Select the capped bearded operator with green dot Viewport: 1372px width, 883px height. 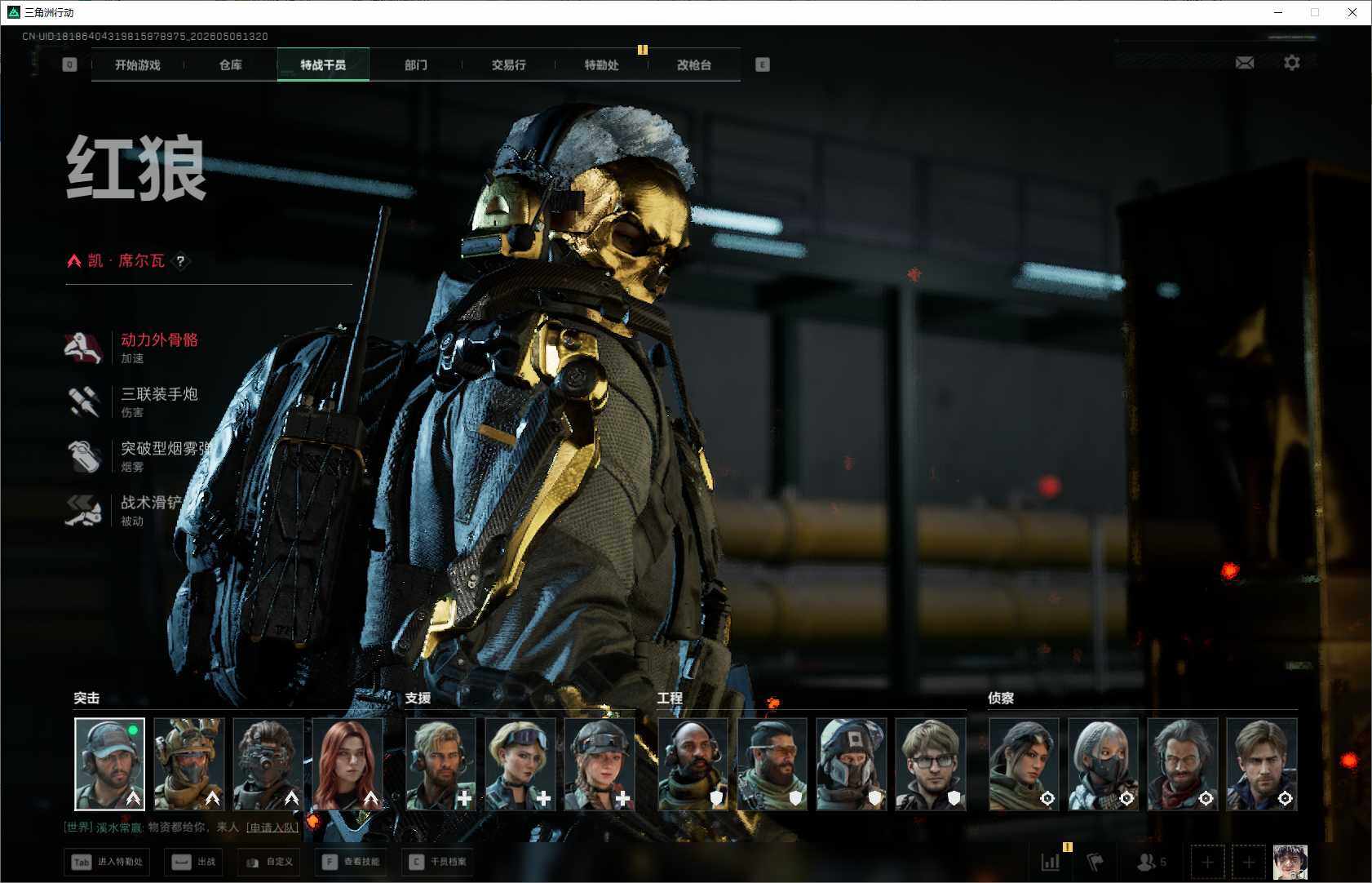(x=109, y=764)
